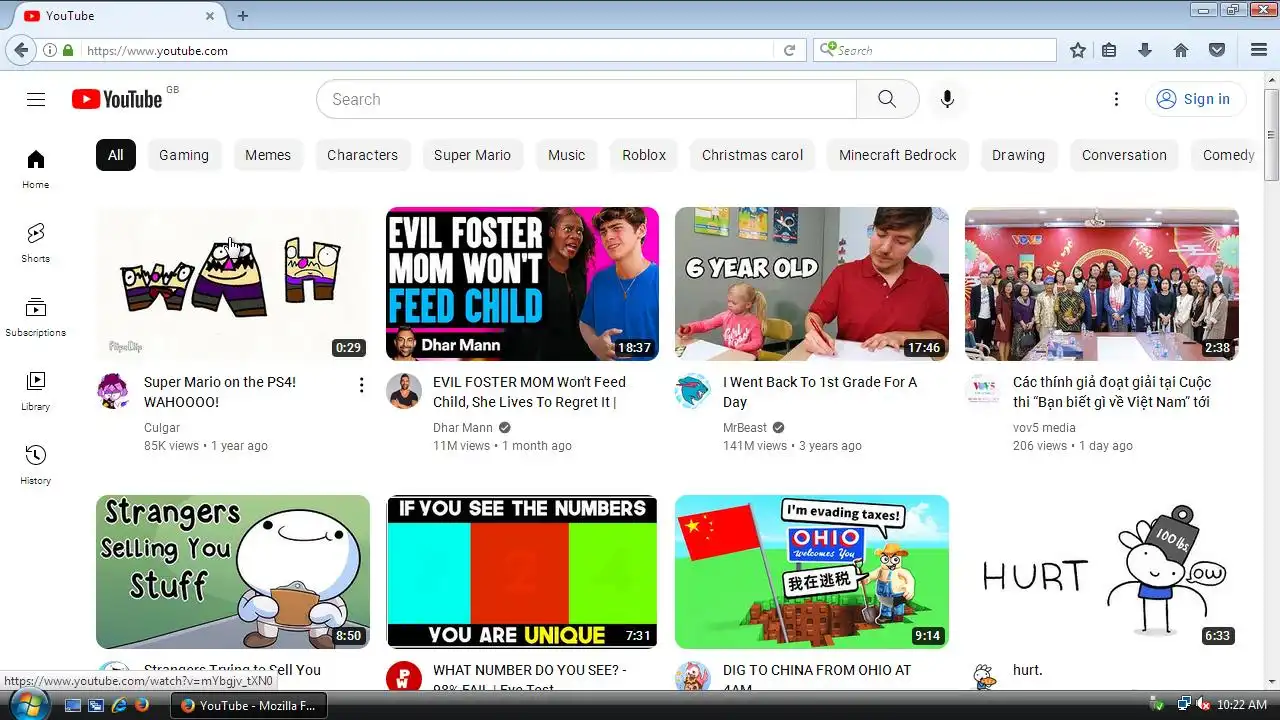This screenshot has width=1280, height=720.
Task: Open Firefox downloads arrow
Action: [1145, 50]
